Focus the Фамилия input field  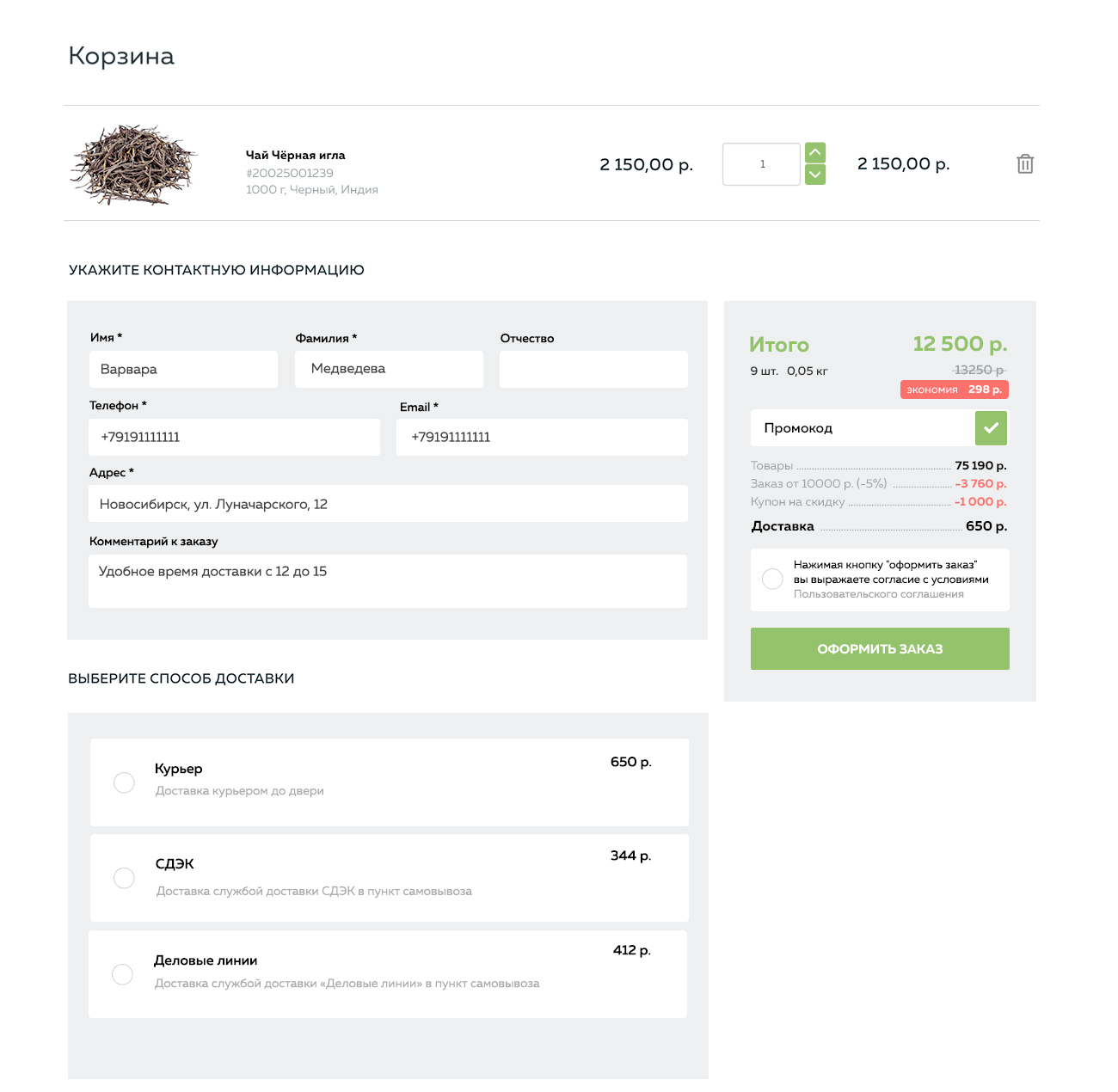pyautogui.click(x=389, y=369)
